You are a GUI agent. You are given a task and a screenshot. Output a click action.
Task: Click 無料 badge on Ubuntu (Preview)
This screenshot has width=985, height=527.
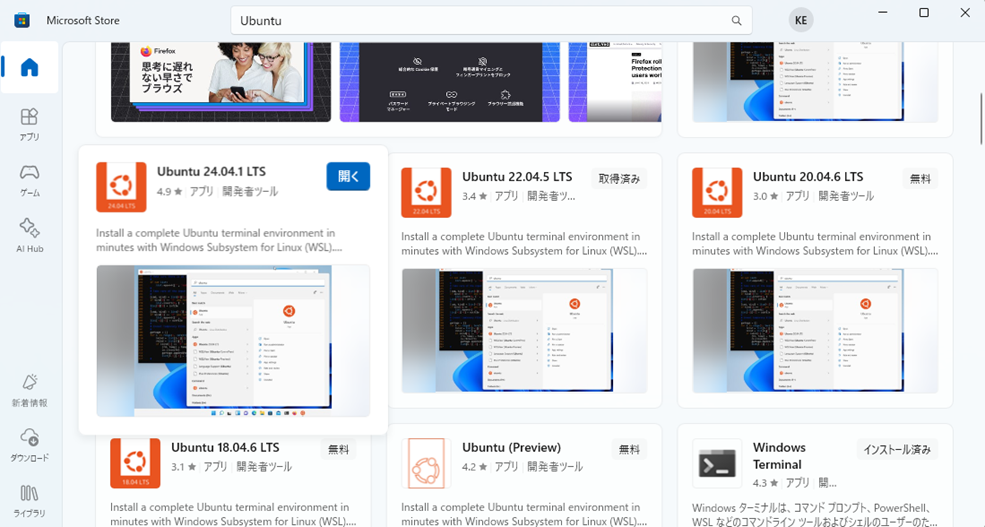(629, 450)
